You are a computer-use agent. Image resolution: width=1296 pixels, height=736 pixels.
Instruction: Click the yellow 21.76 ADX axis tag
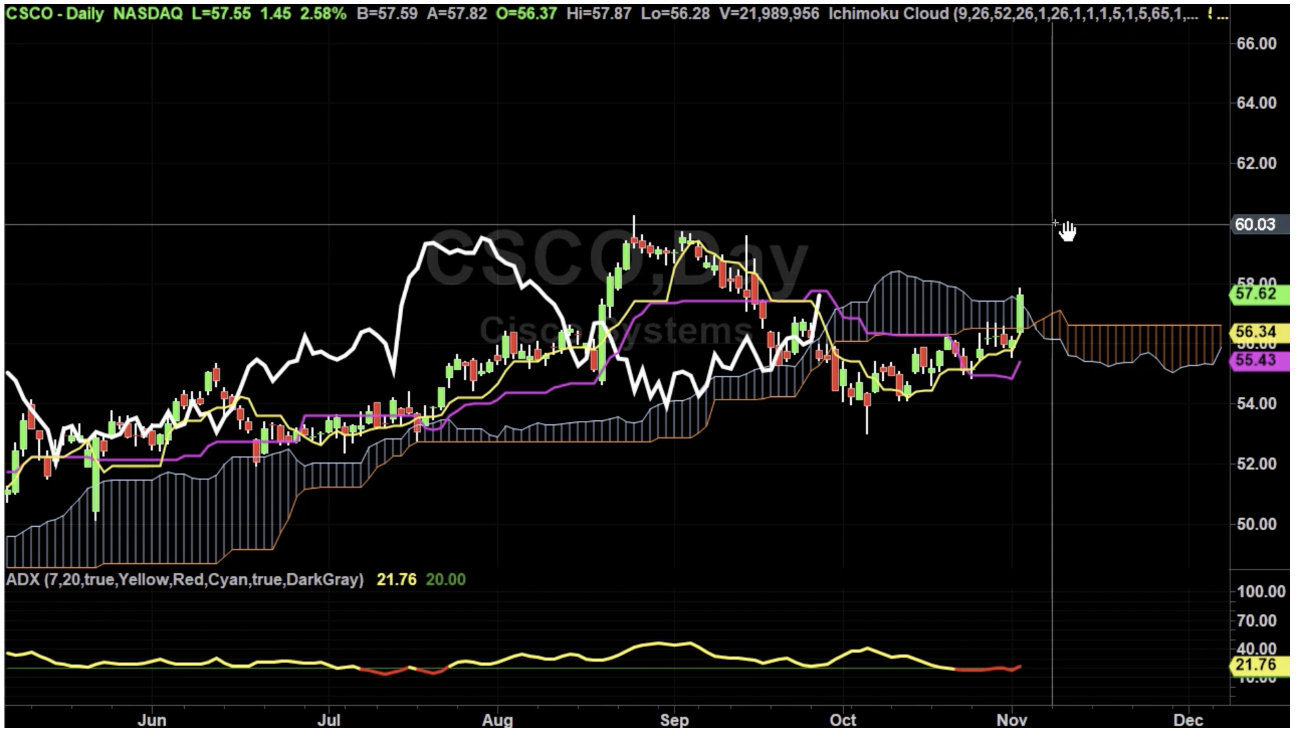[1257, 665]
